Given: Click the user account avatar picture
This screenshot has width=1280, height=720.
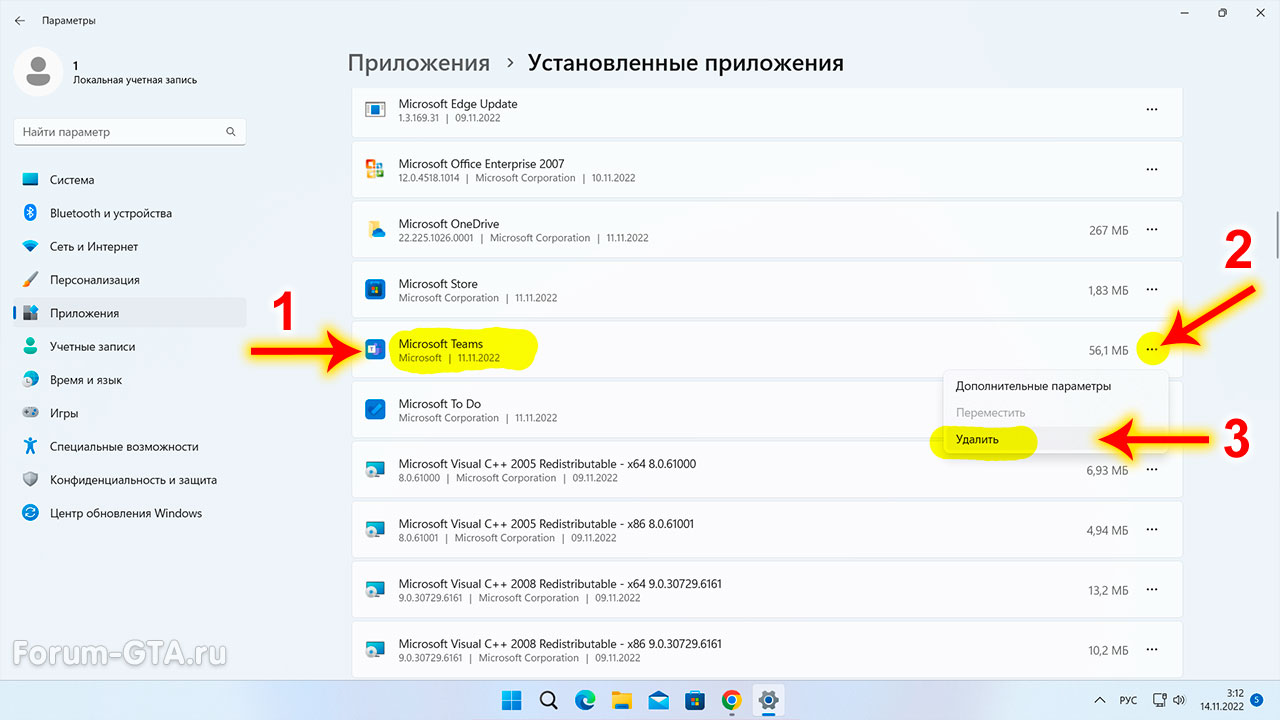Looking at the screenshot, I should 38,72.
